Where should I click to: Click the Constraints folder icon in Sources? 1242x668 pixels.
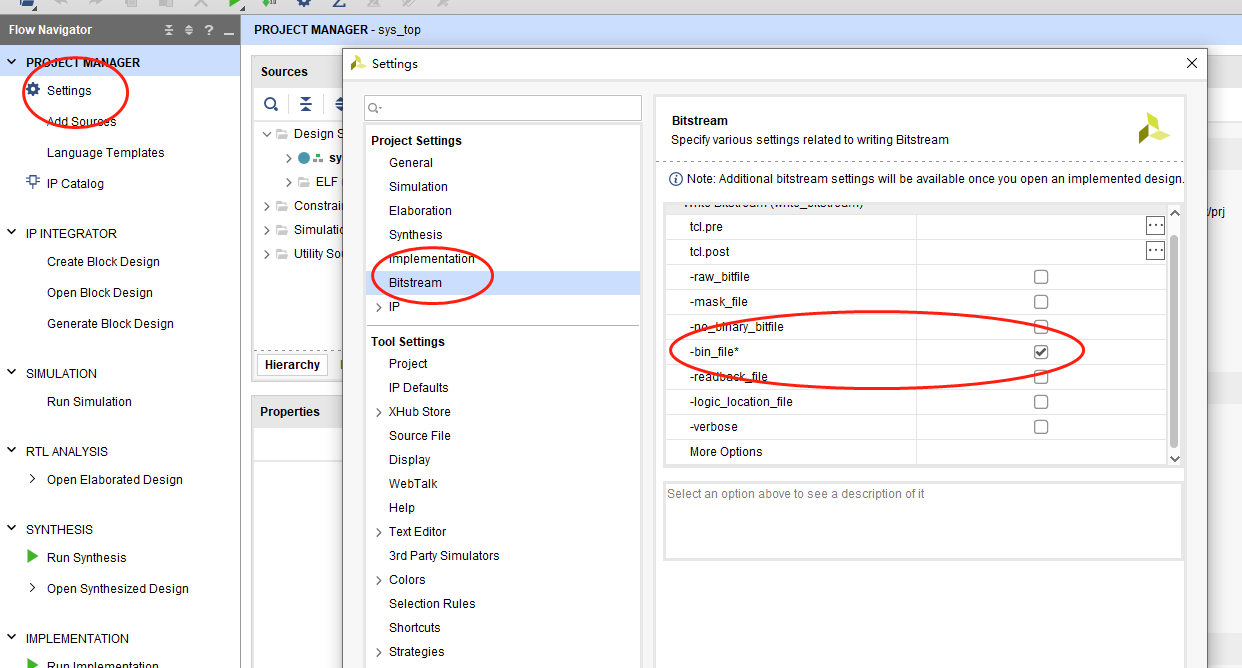tap(283, 206)
